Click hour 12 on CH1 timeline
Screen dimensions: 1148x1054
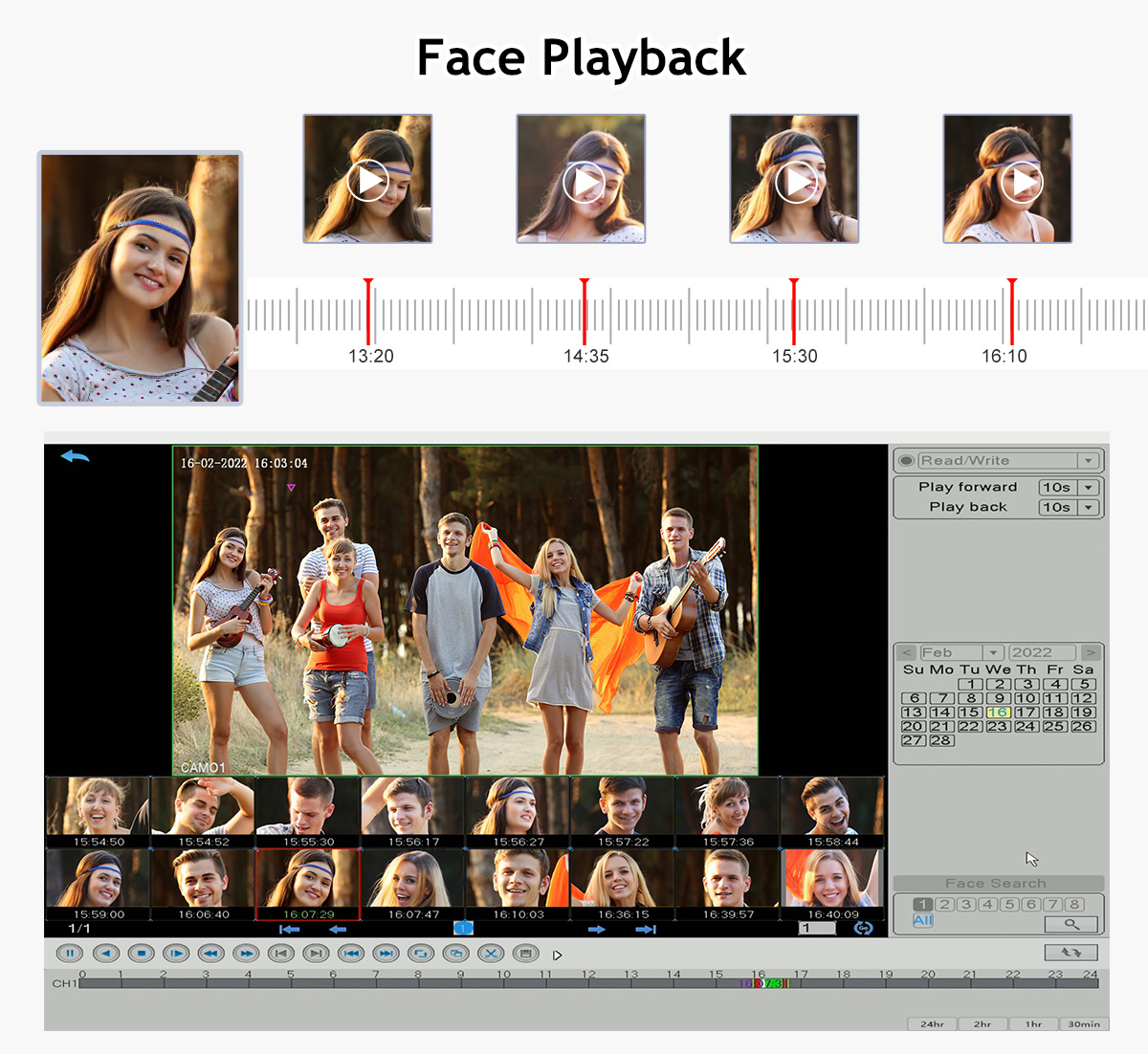588,983
